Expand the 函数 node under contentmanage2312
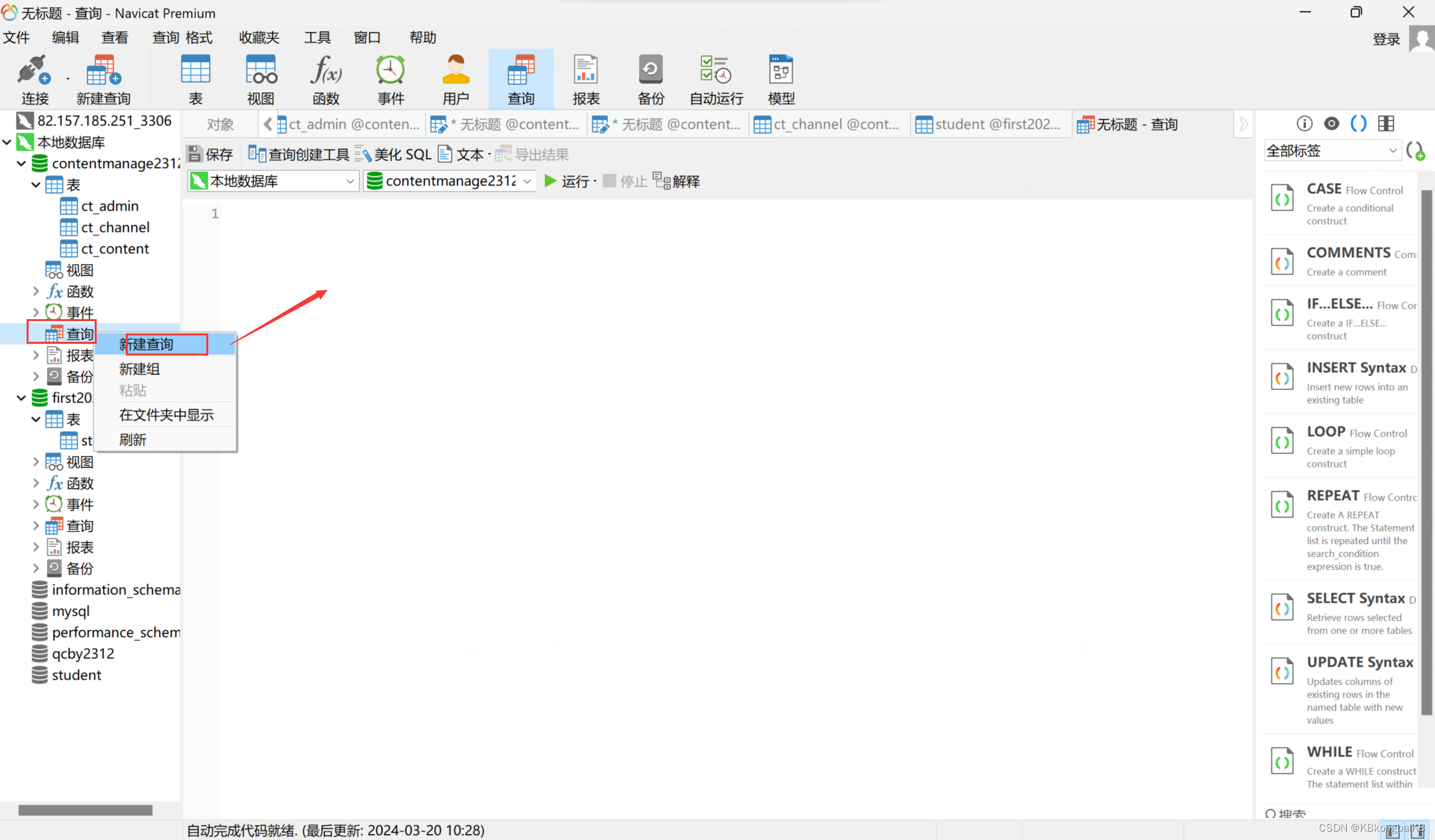This screenshot has height=840, width=1435. [36, 291]
